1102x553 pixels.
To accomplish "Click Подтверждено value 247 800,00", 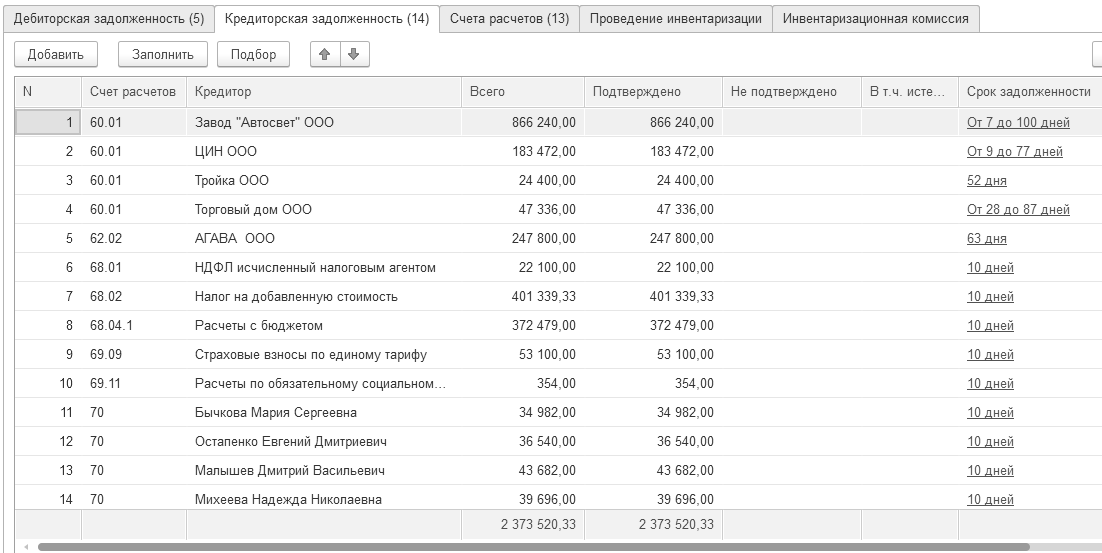I will pos(653,238).
